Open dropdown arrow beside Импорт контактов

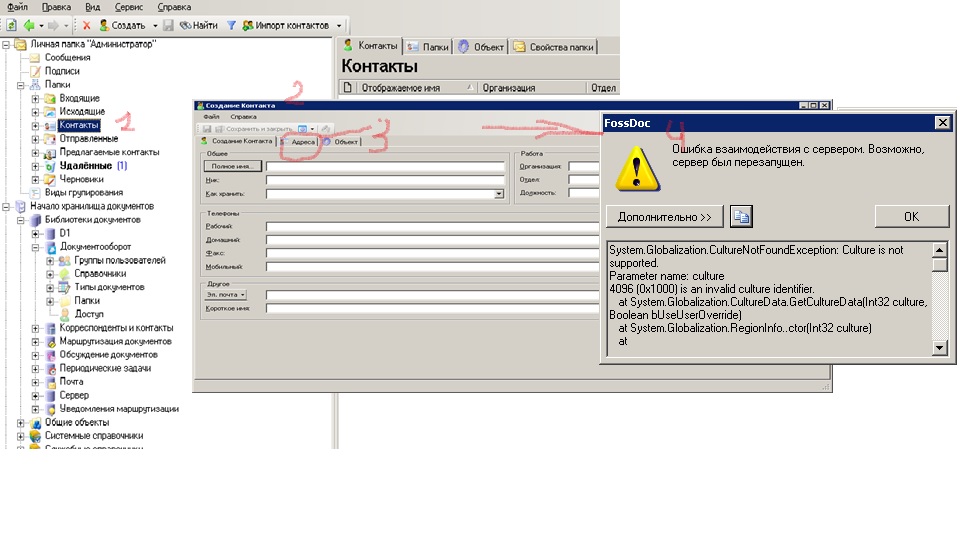click(339, 26)
